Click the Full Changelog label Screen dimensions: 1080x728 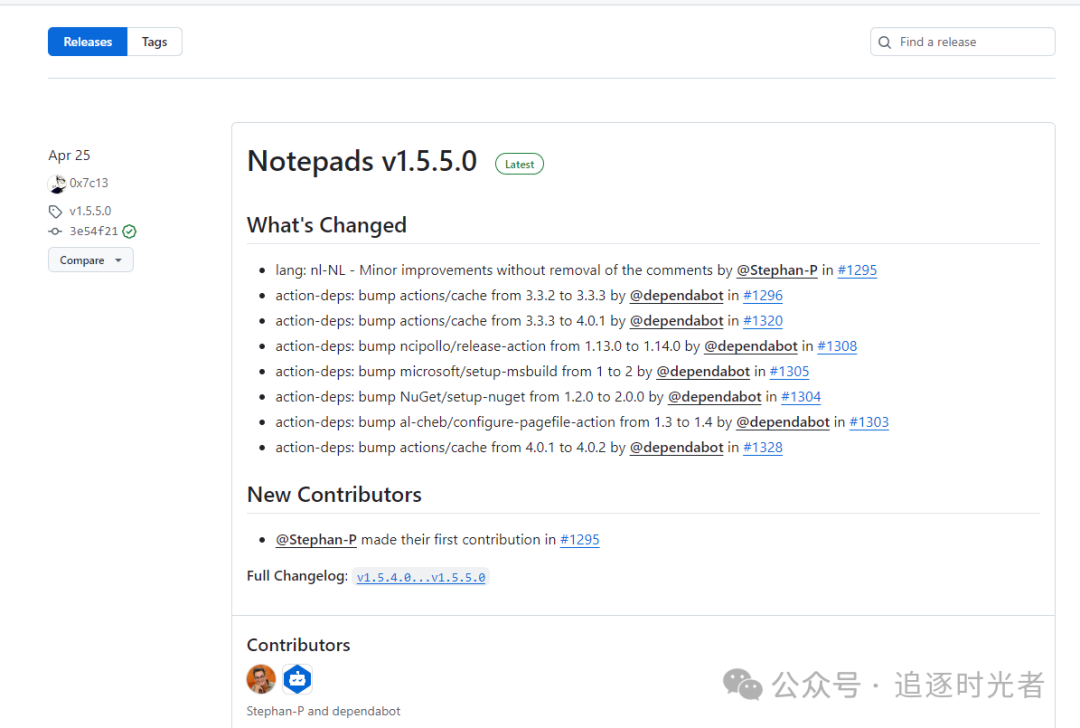(297, 576)
